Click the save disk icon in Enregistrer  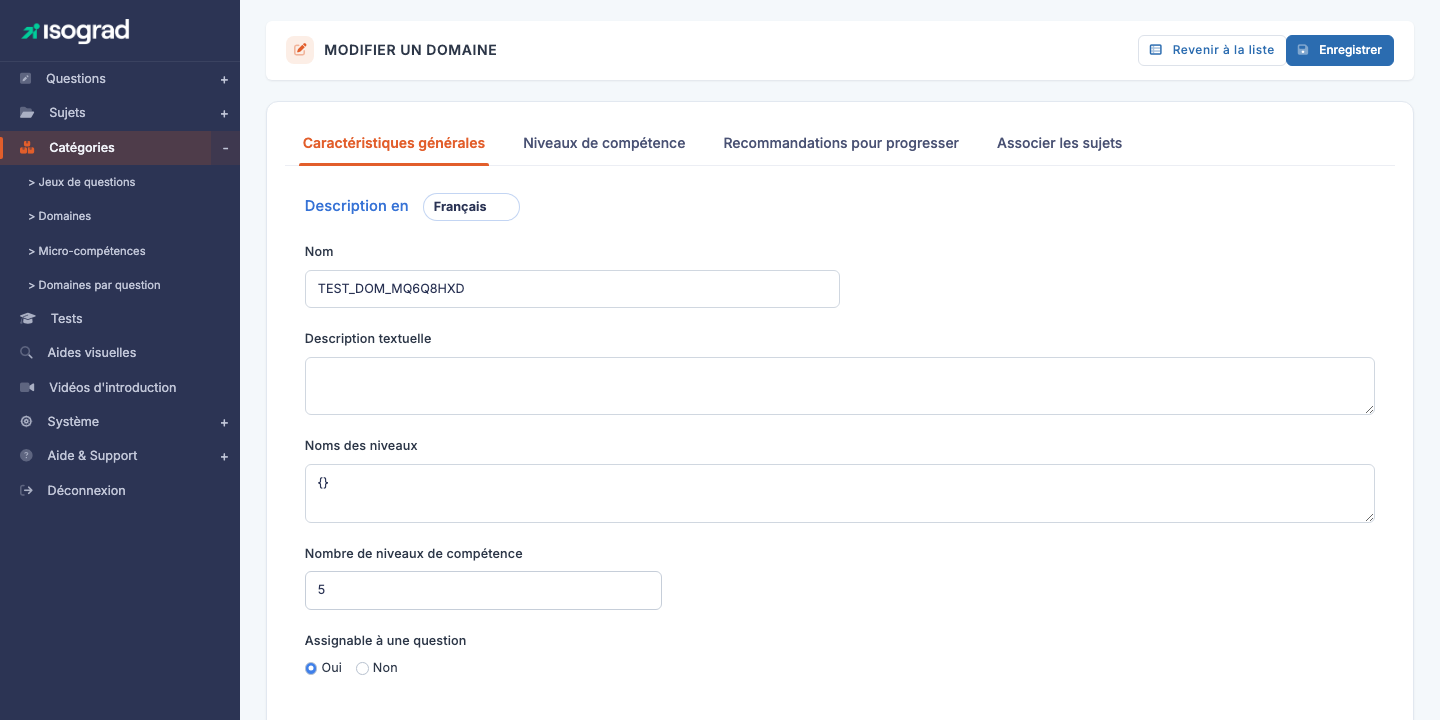coord(1303,50)
